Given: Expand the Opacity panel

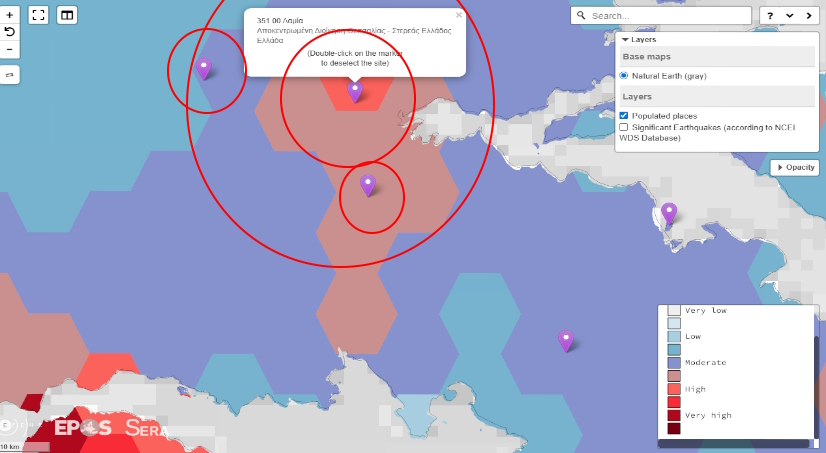Looking at the screenshot, I should [x=795, y=168].
